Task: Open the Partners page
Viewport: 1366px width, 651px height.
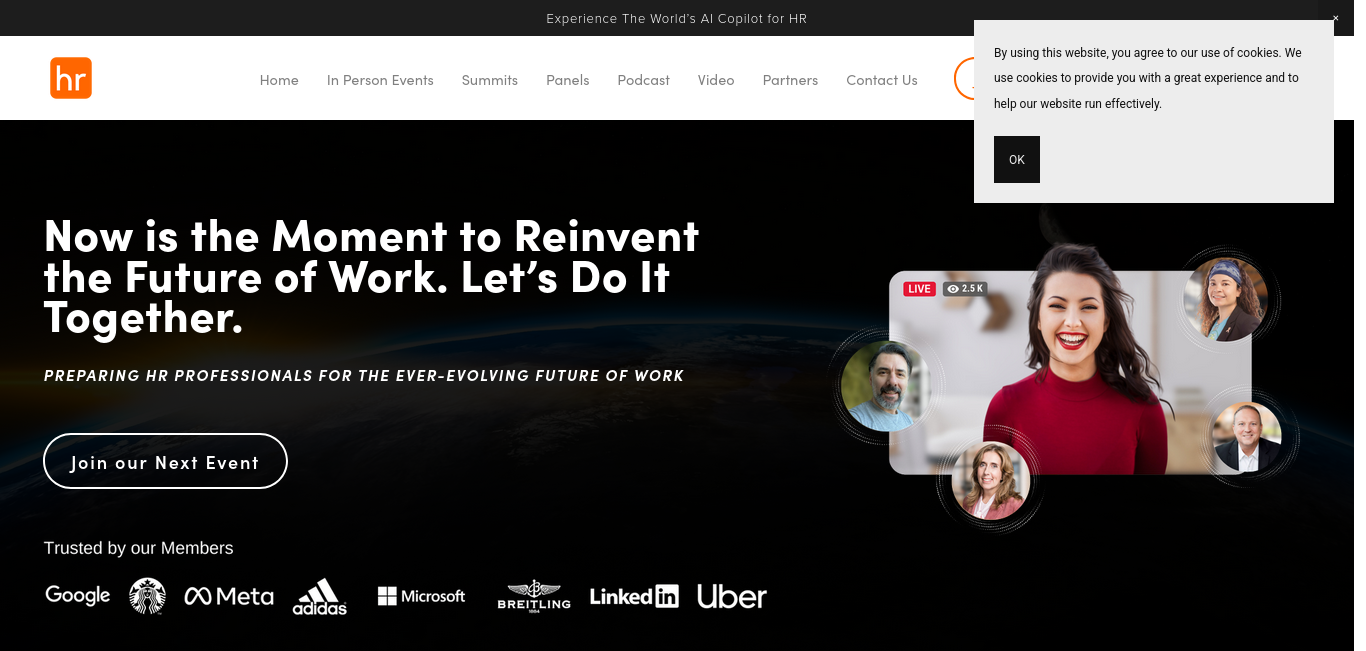Action: click(x=790, y=80)
